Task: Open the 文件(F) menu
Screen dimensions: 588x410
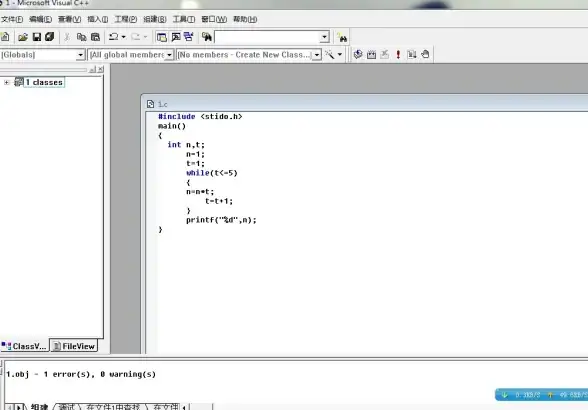Action: click(12, 19)
